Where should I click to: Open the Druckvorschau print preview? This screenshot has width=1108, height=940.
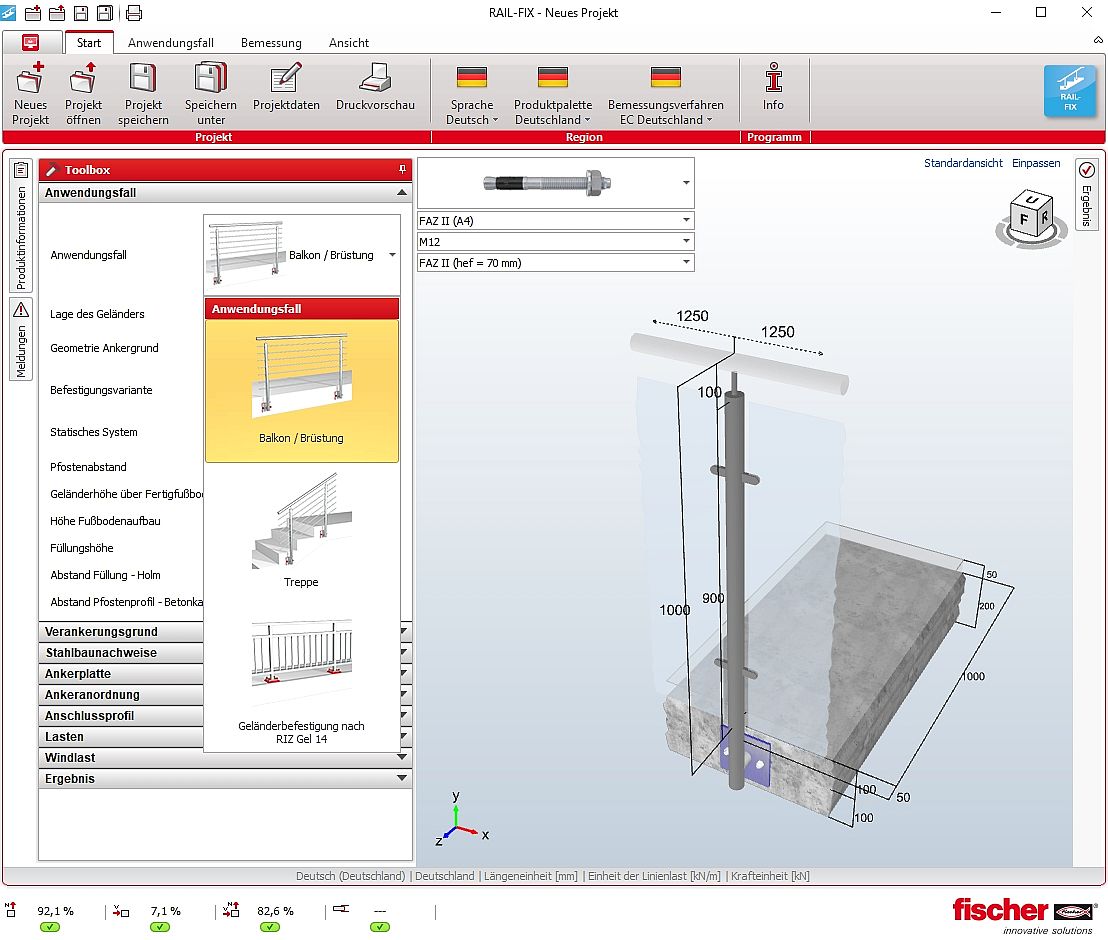(x=375, y=87)
